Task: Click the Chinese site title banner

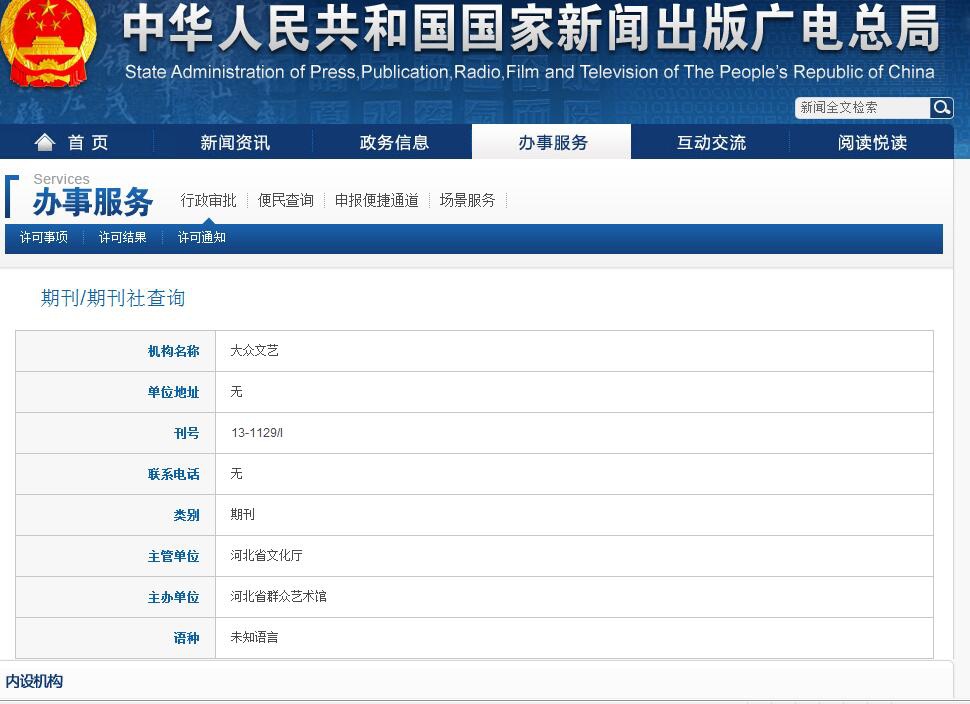Action: pyautogui.click(x=531, y=28)
